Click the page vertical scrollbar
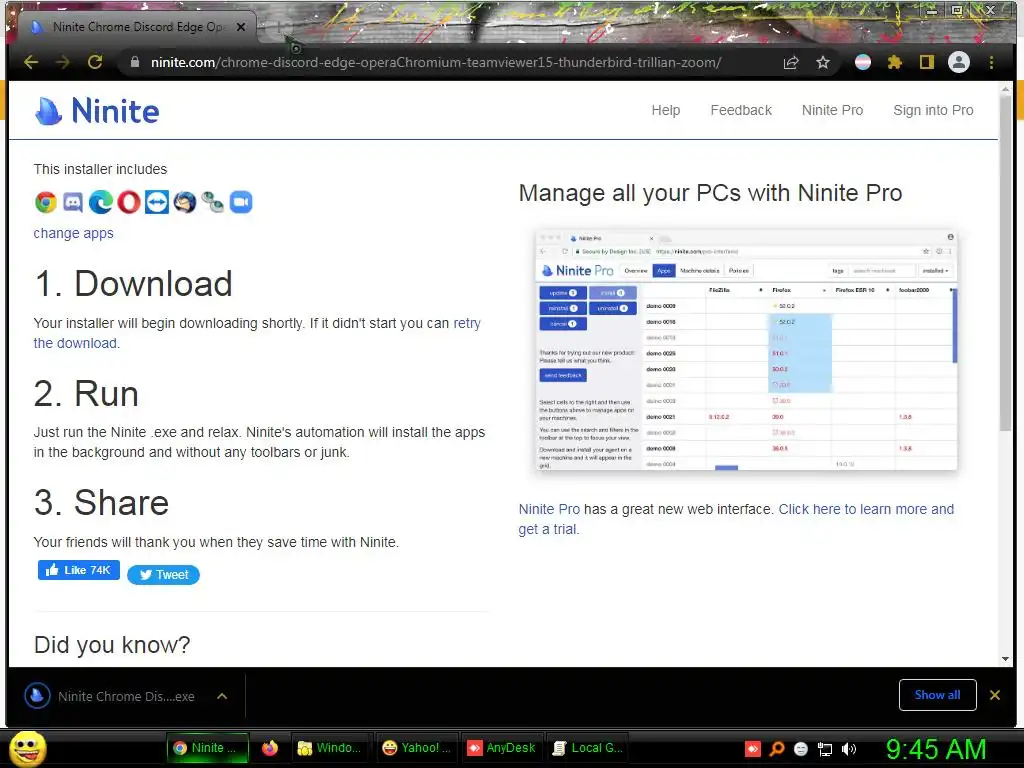The width and height of the screenshot is (1024, 768). point(1006,261)
